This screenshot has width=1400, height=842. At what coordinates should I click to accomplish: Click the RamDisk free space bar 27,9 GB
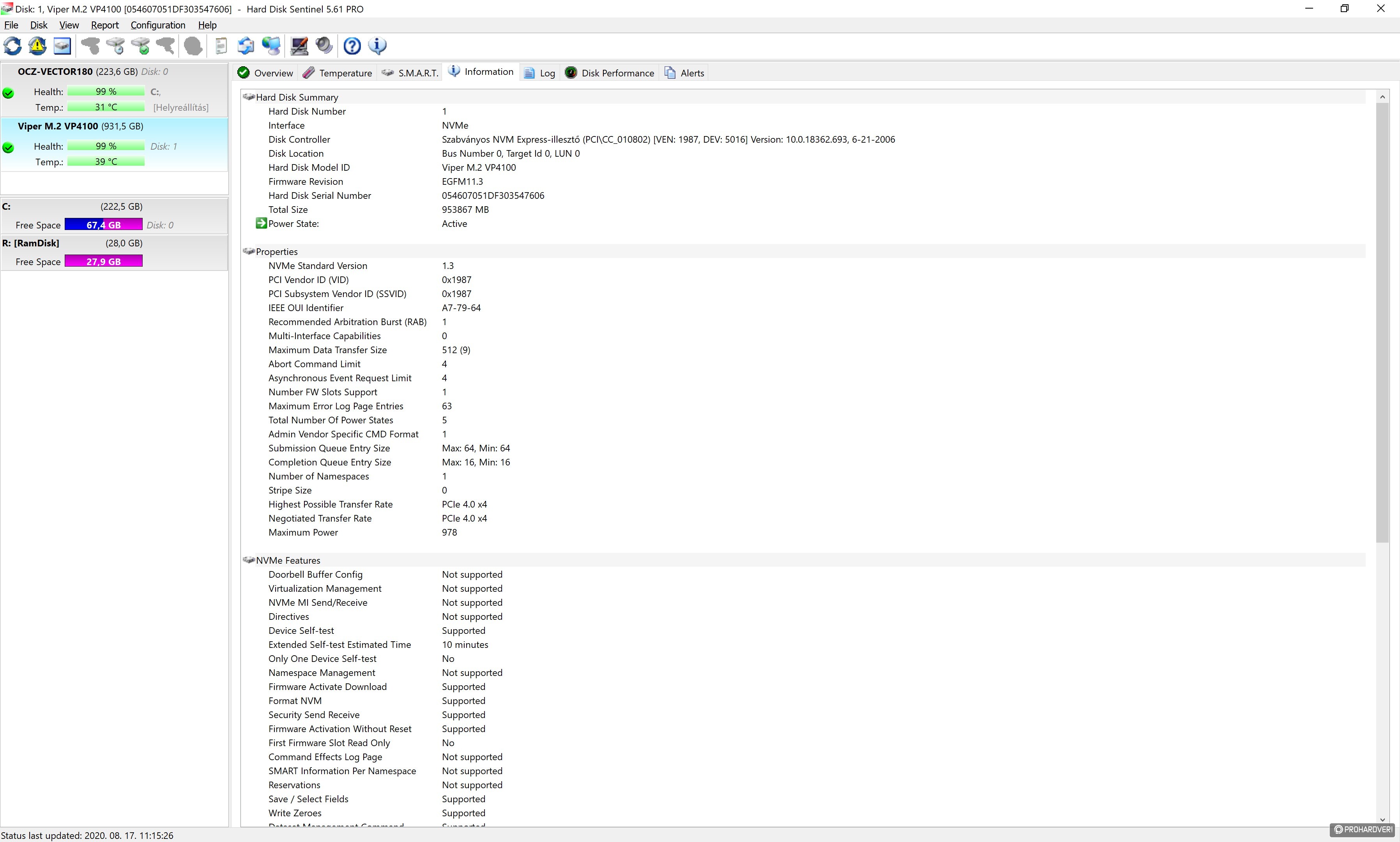pos(104,261)
